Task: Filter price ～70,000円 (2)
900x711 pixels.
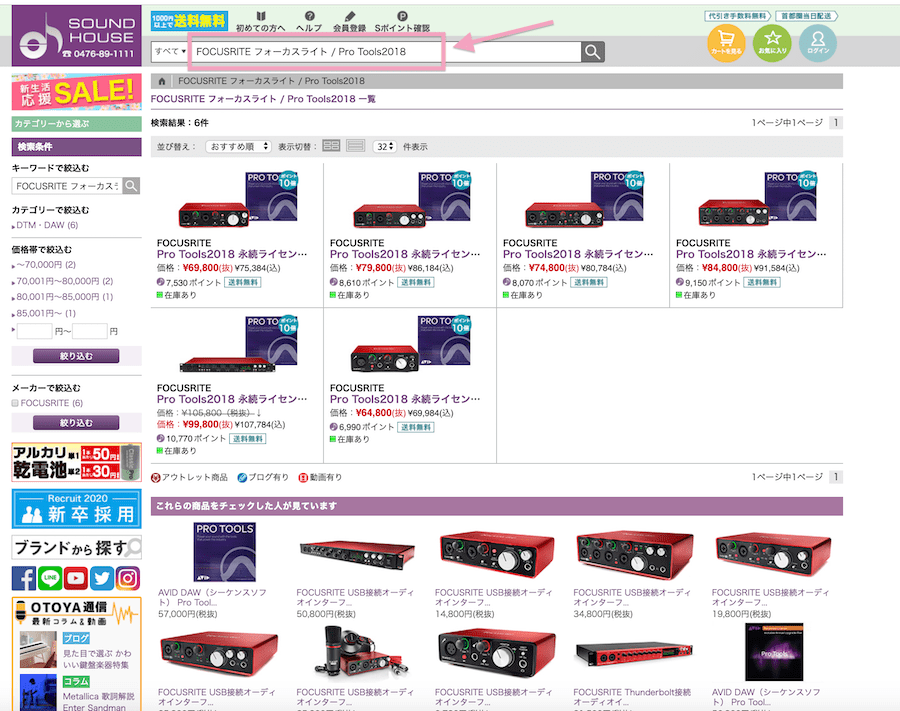Action: click(46, 265)
